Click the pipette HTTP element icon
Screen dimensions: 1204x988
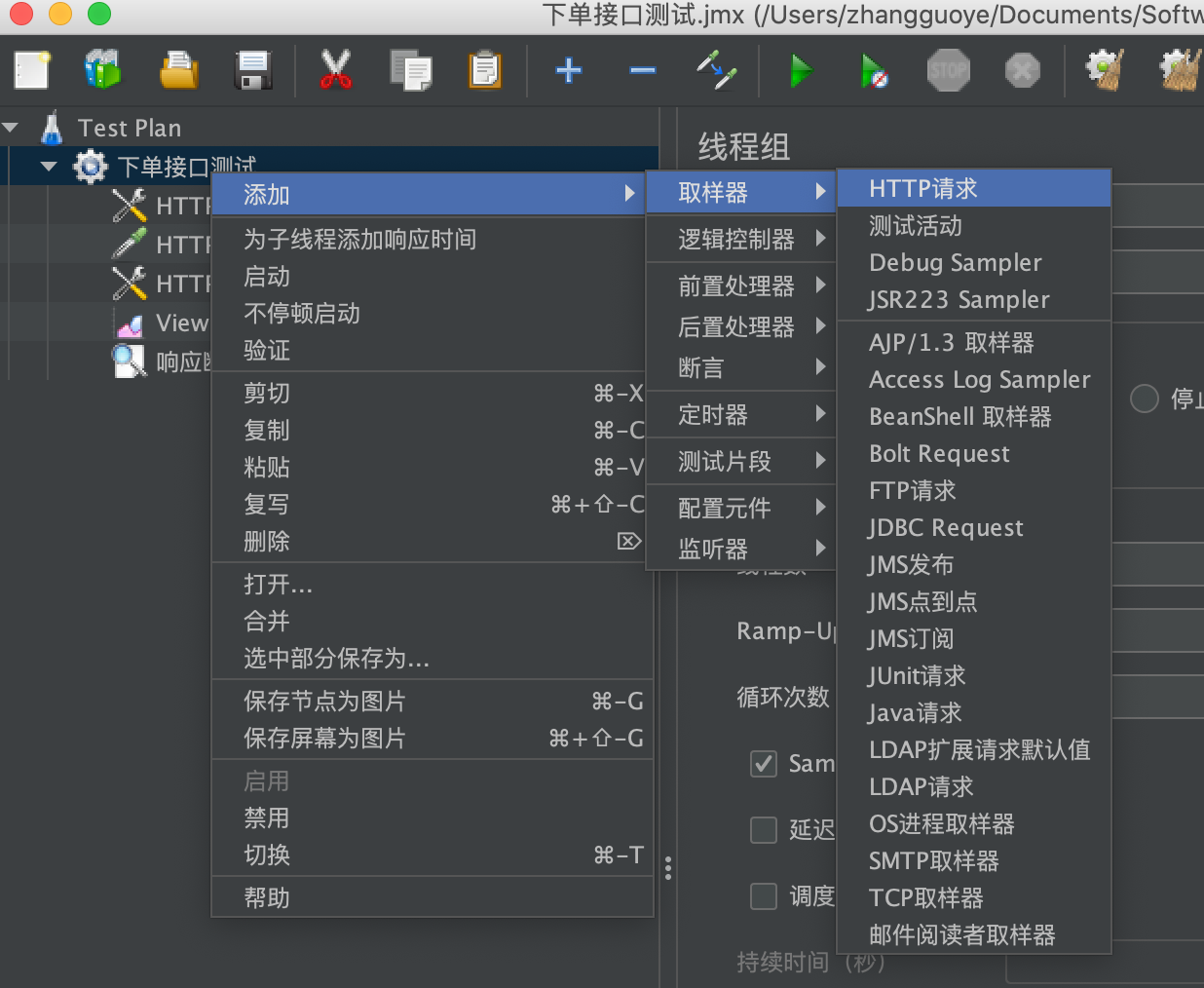(130, 245)
